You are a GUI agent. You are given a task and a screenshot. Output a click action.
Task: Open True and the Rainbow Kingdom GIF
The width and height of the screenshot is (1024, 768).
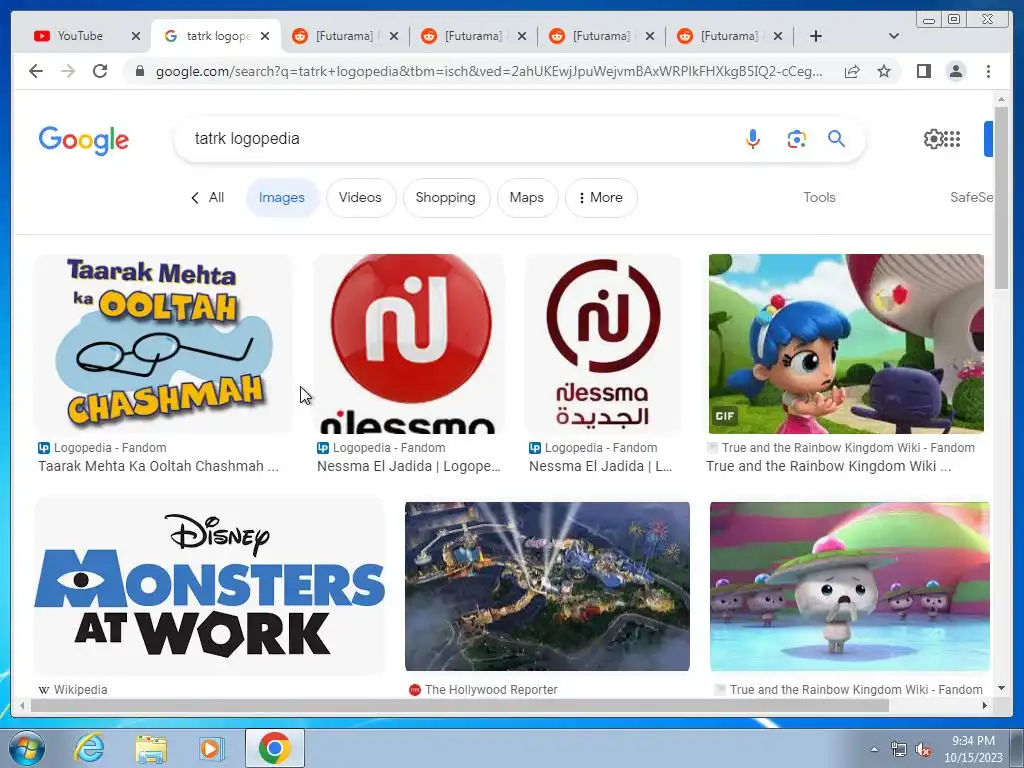846,344
